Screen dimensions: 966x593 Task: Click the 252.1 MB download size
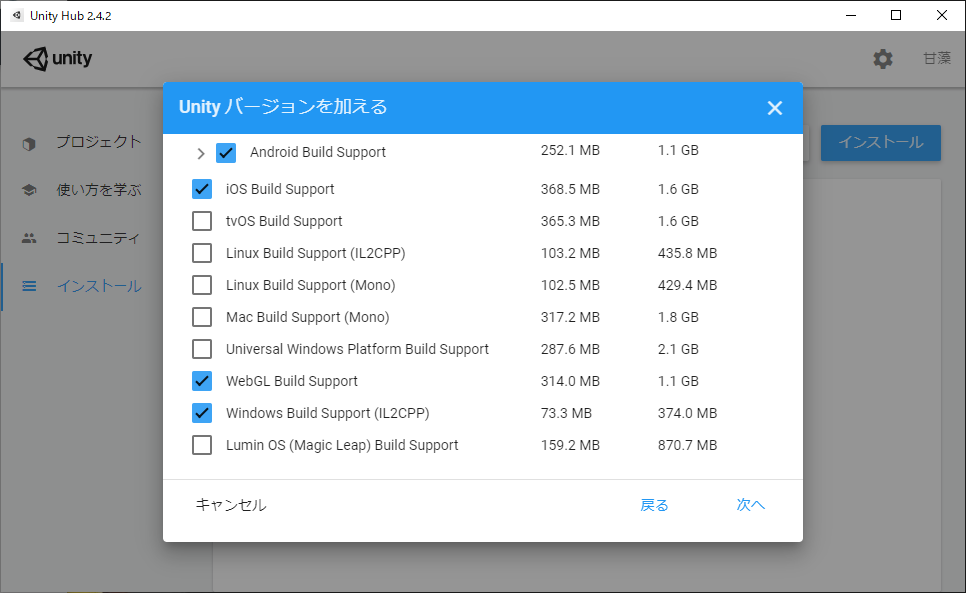coord(570,150)
